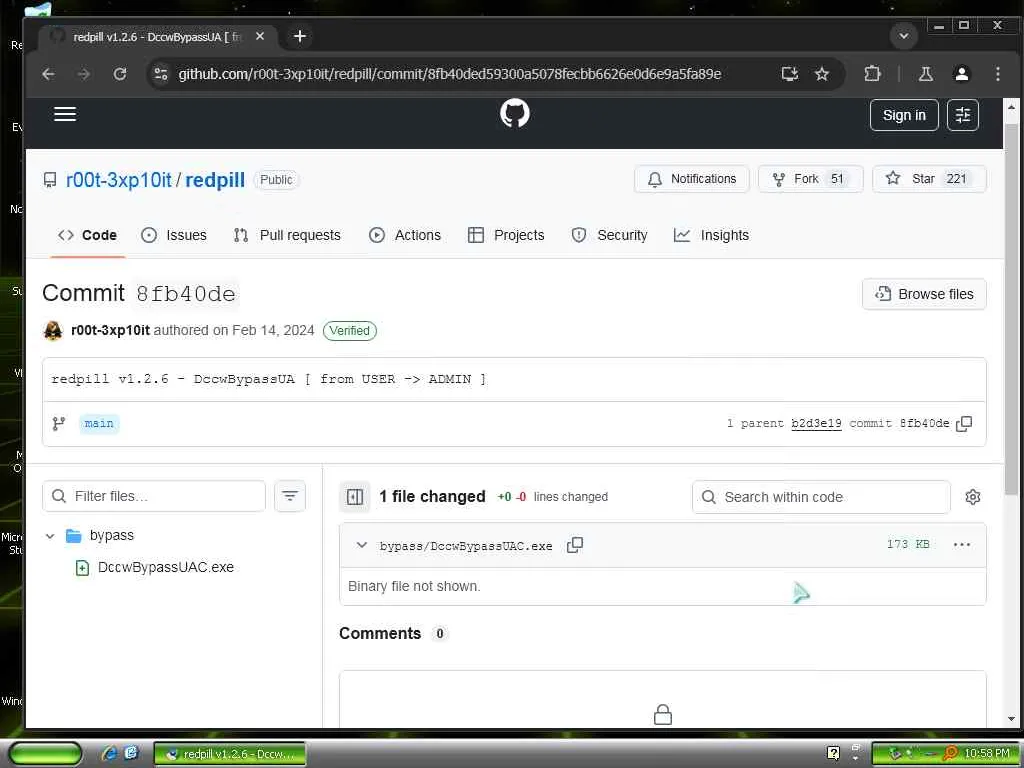Switch to the Actions tab
This screenshot has height=768, width=1024.
405,235
